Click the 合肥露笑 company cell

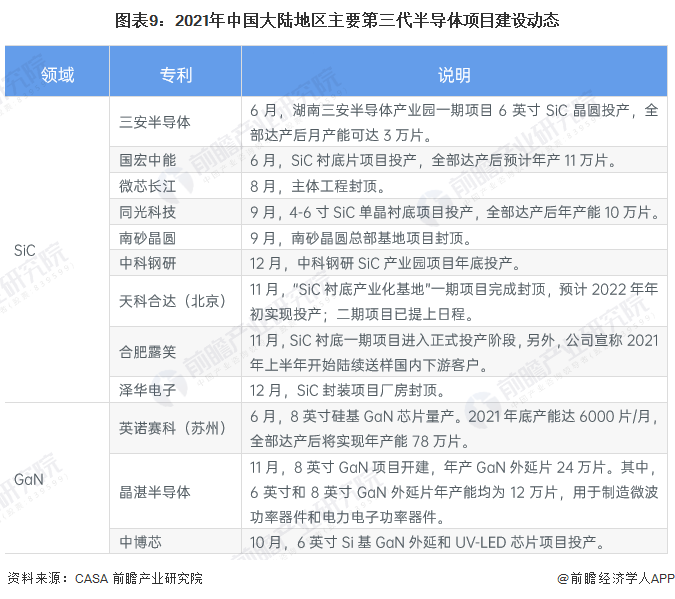148,351
